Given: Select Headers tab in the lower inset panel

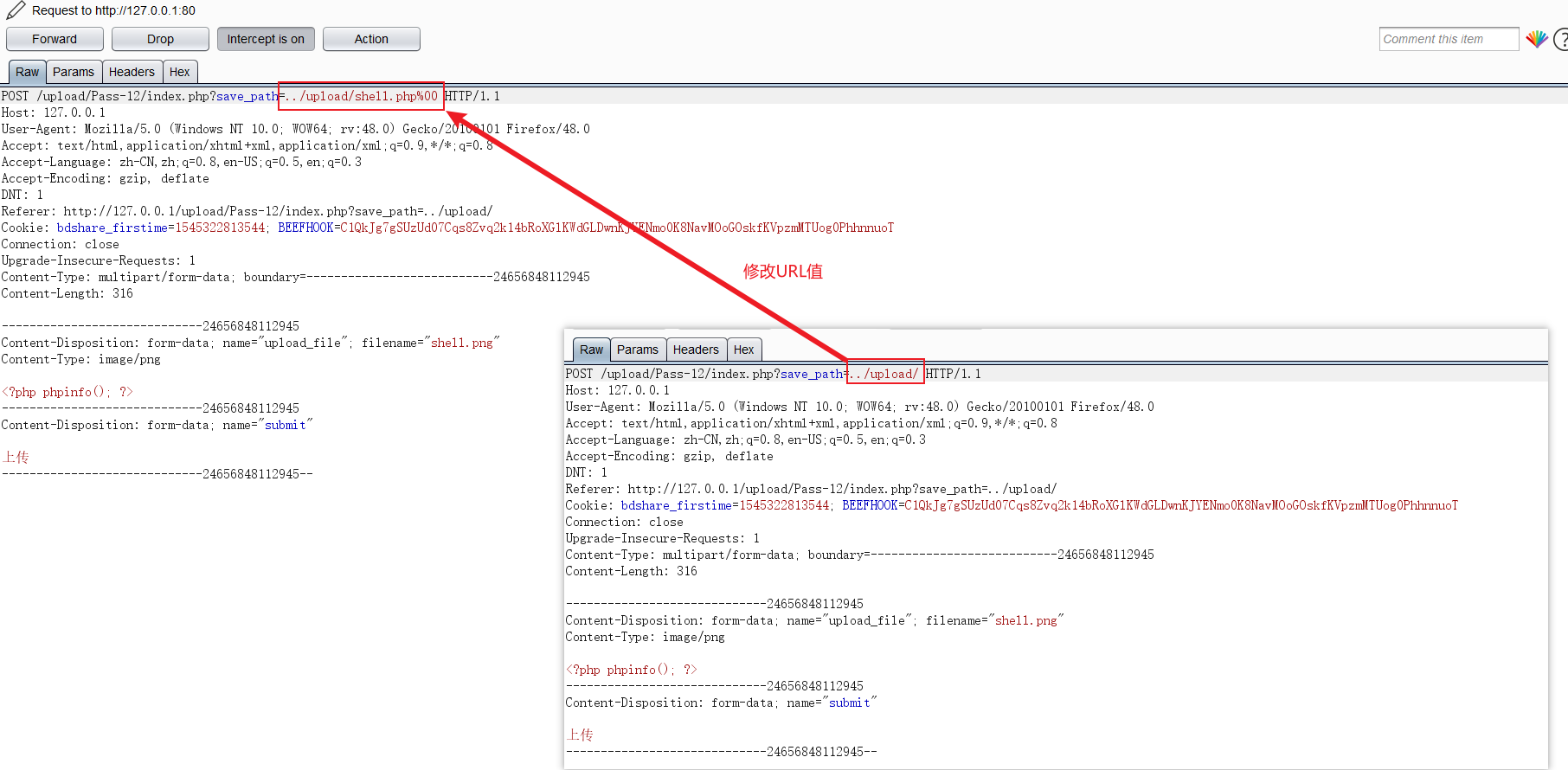Looking at the screenshot, I should pos(696,350).
